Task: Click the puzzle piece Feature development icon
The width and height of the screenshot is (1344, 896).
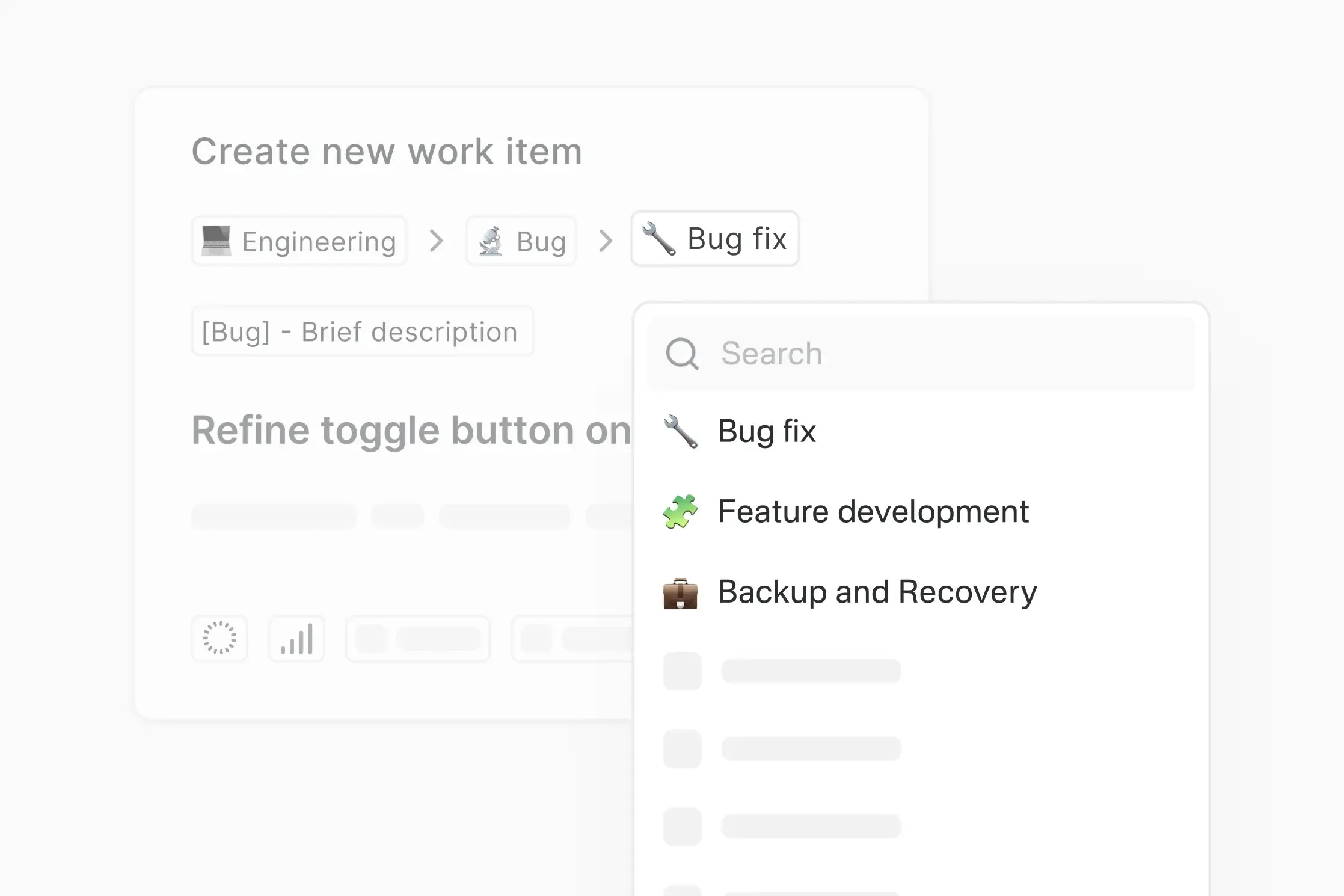Action: tap(680, 512)
